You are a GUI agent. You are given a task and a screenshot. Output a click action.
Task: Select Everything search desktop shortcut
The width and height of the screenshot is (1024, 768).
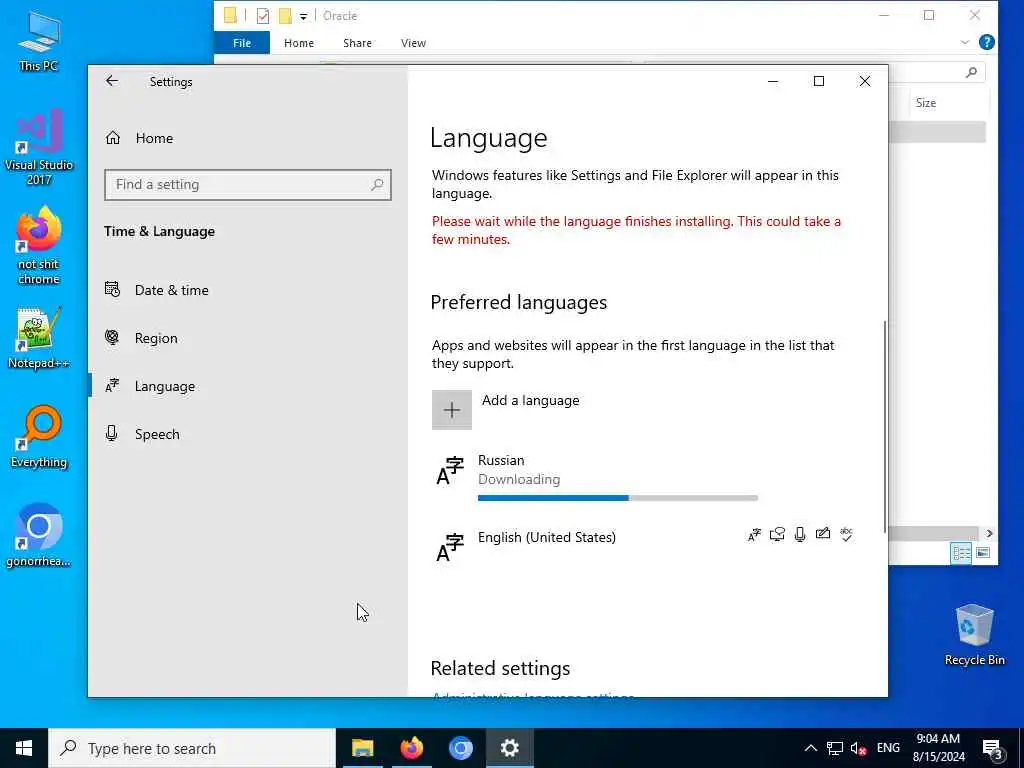(39, 437)
